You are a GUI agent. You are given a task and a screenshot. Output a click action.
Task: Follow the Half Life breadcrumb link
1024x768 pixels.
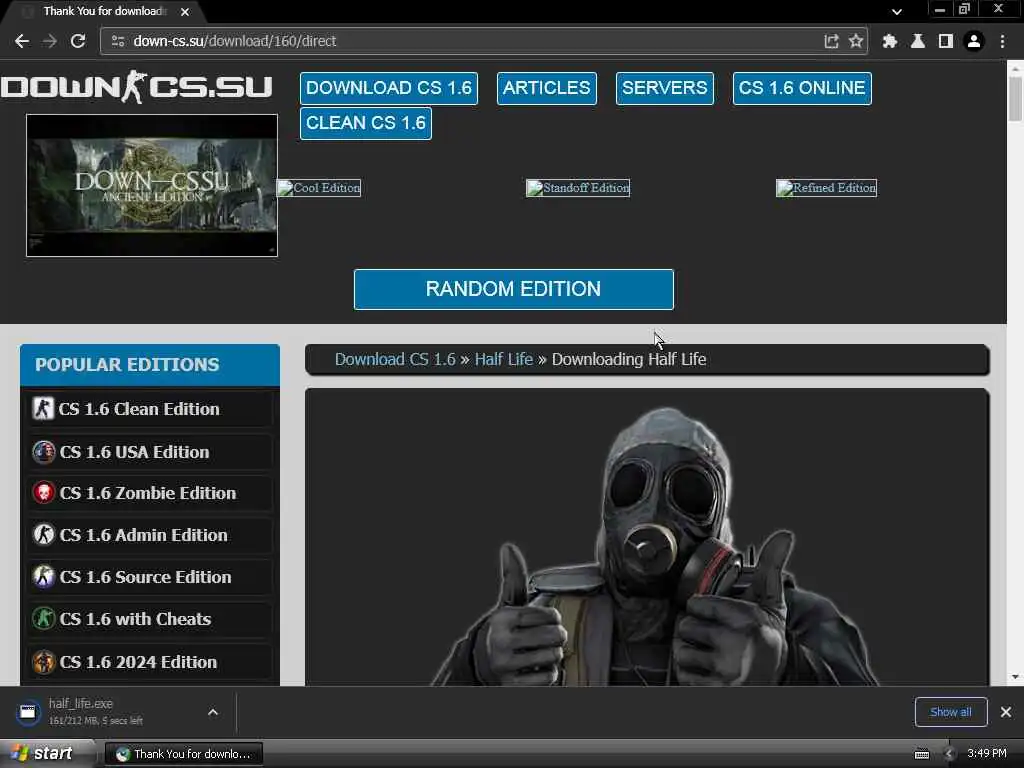coord(504,359)
